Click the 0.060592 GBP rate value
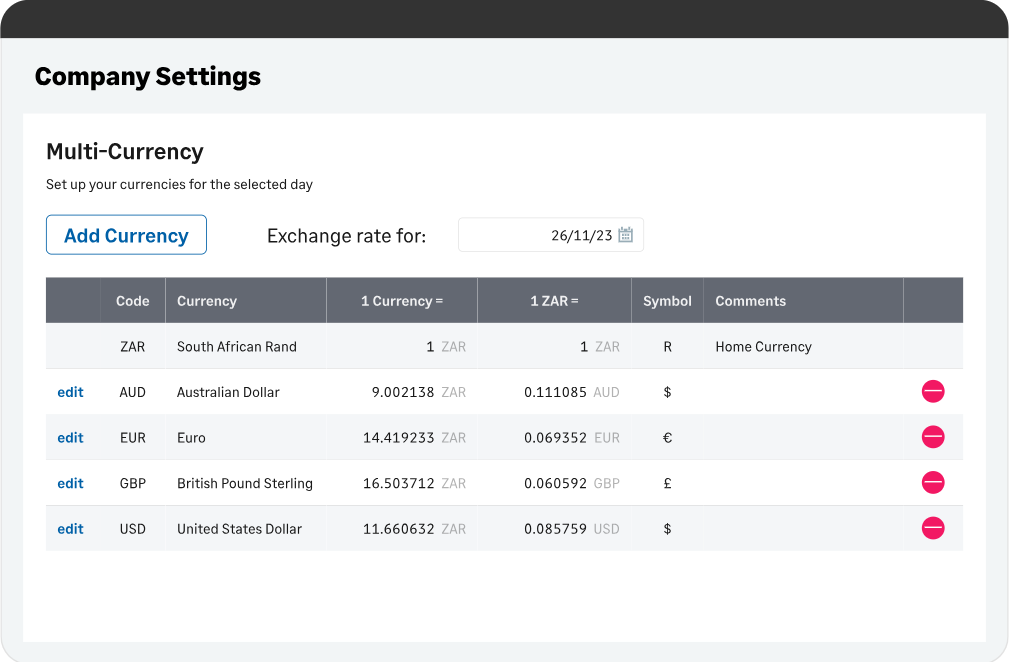 571,484
